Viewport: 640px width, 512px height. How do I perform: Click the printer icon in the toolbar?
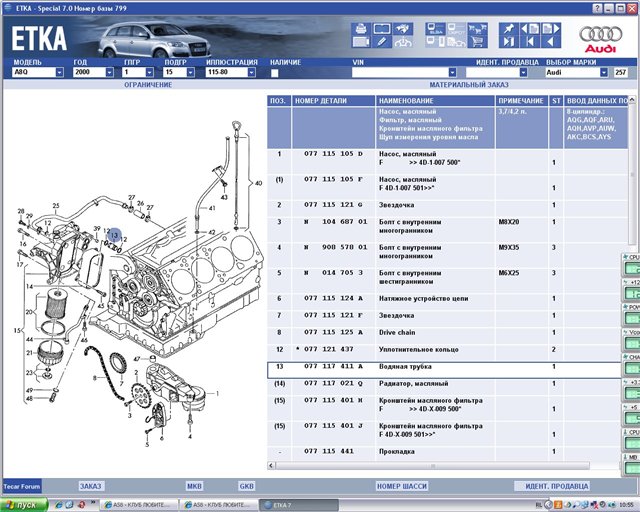(x=361, y=28)
